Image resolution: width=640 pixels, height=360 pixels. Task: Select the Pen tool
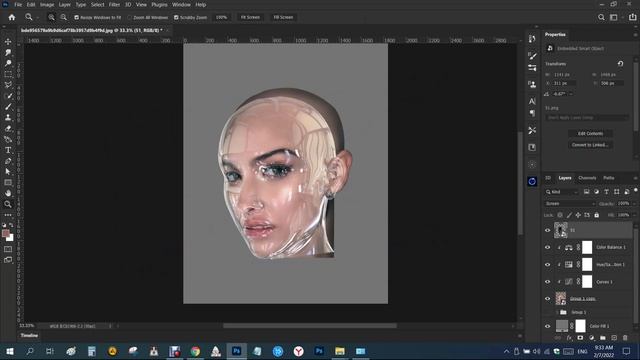click(8, 161)
